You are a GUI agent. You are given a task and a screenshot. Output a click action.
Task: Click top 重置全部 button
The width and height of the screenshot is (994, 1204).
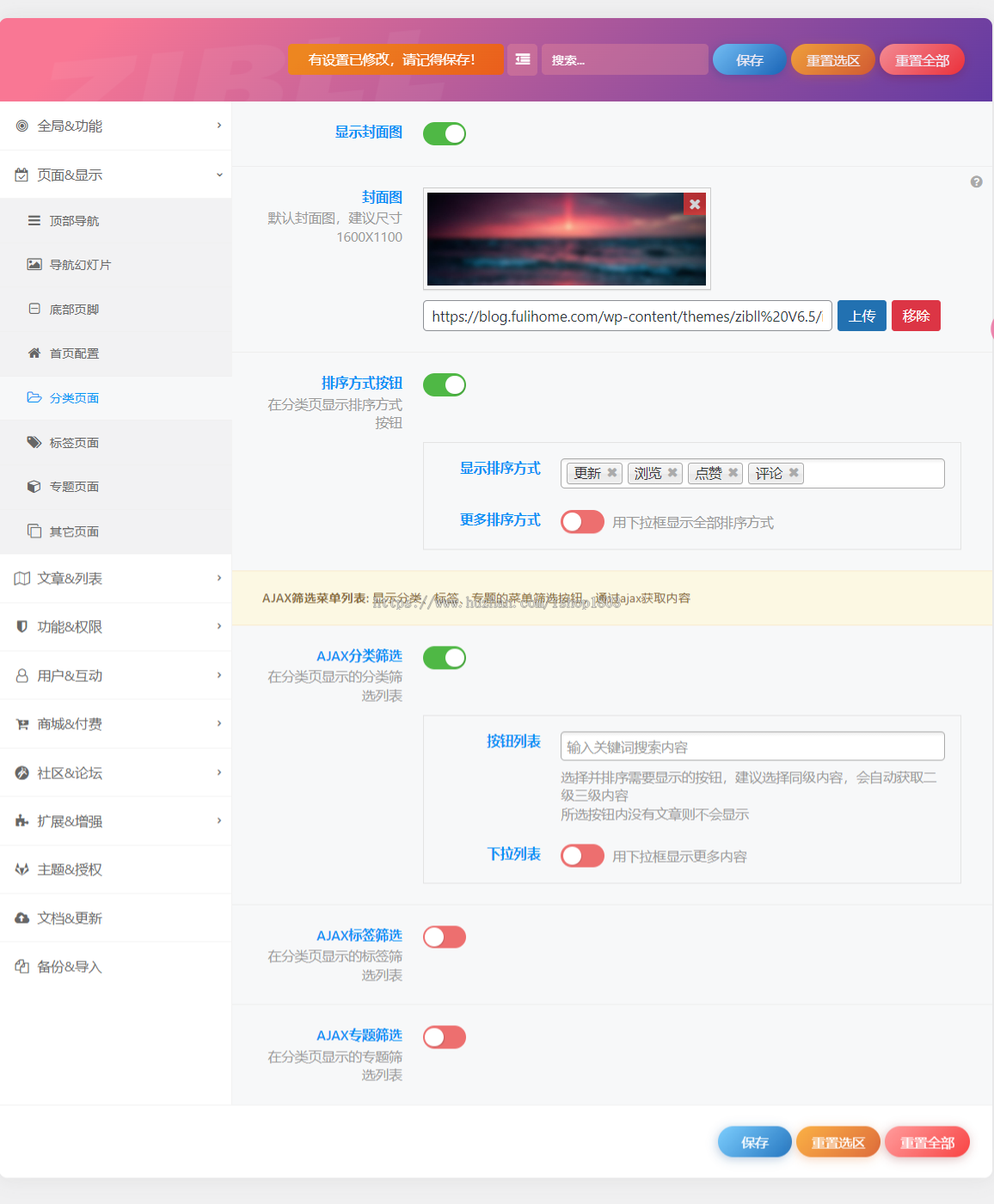pyautogui.click(x=922, y=60)
